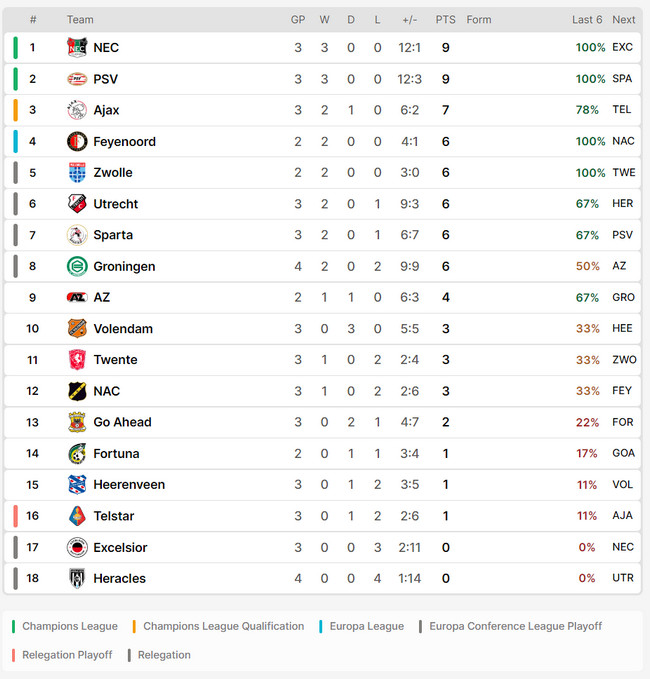Sort table by GP column header

(x=298, y=20)
